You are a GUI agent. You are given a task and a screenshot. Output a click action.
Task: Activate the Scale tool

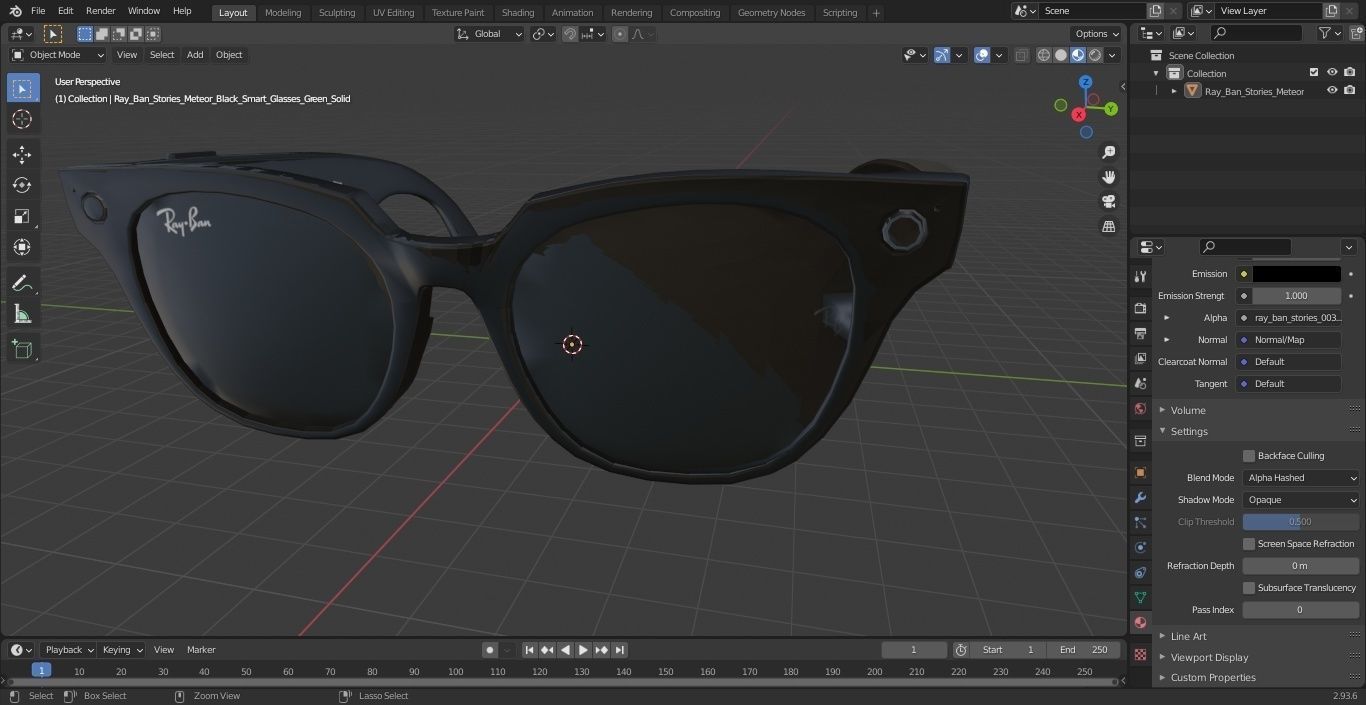pos(22,216)
